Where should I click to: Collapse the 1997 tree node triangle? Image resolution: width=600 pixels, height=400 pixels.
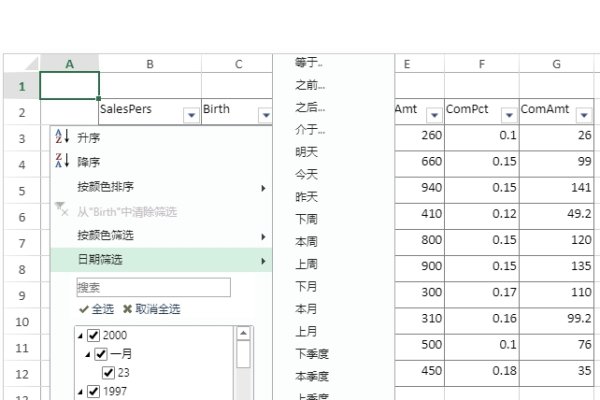[80, 392]
